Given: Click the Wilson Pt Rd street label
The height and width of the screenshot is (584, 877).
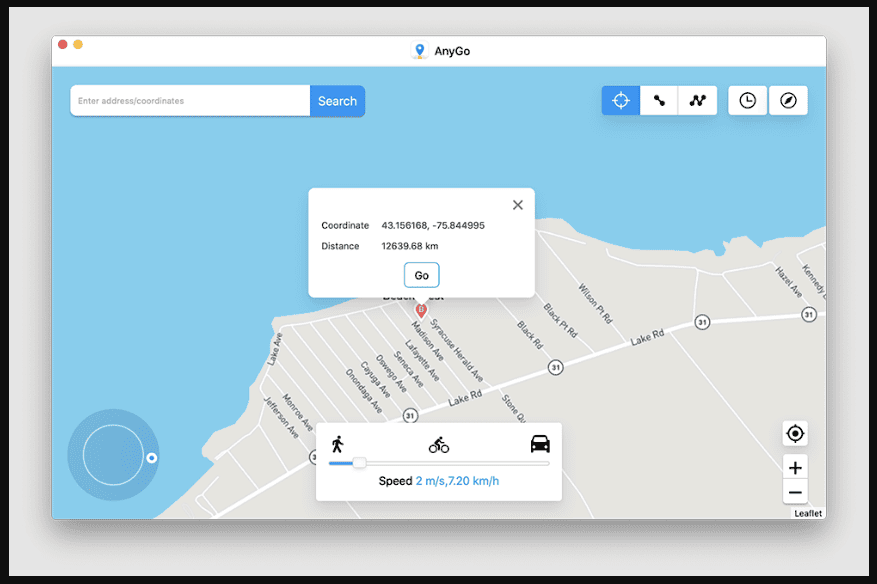Looking at the screenshot, I should click(595, 303).
